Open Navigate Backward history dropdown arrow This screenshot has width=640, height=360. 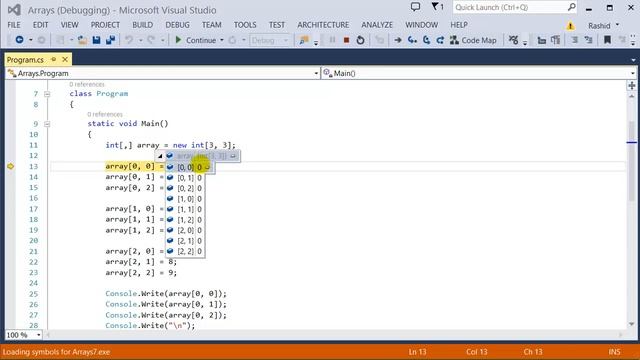coord(30,40)
